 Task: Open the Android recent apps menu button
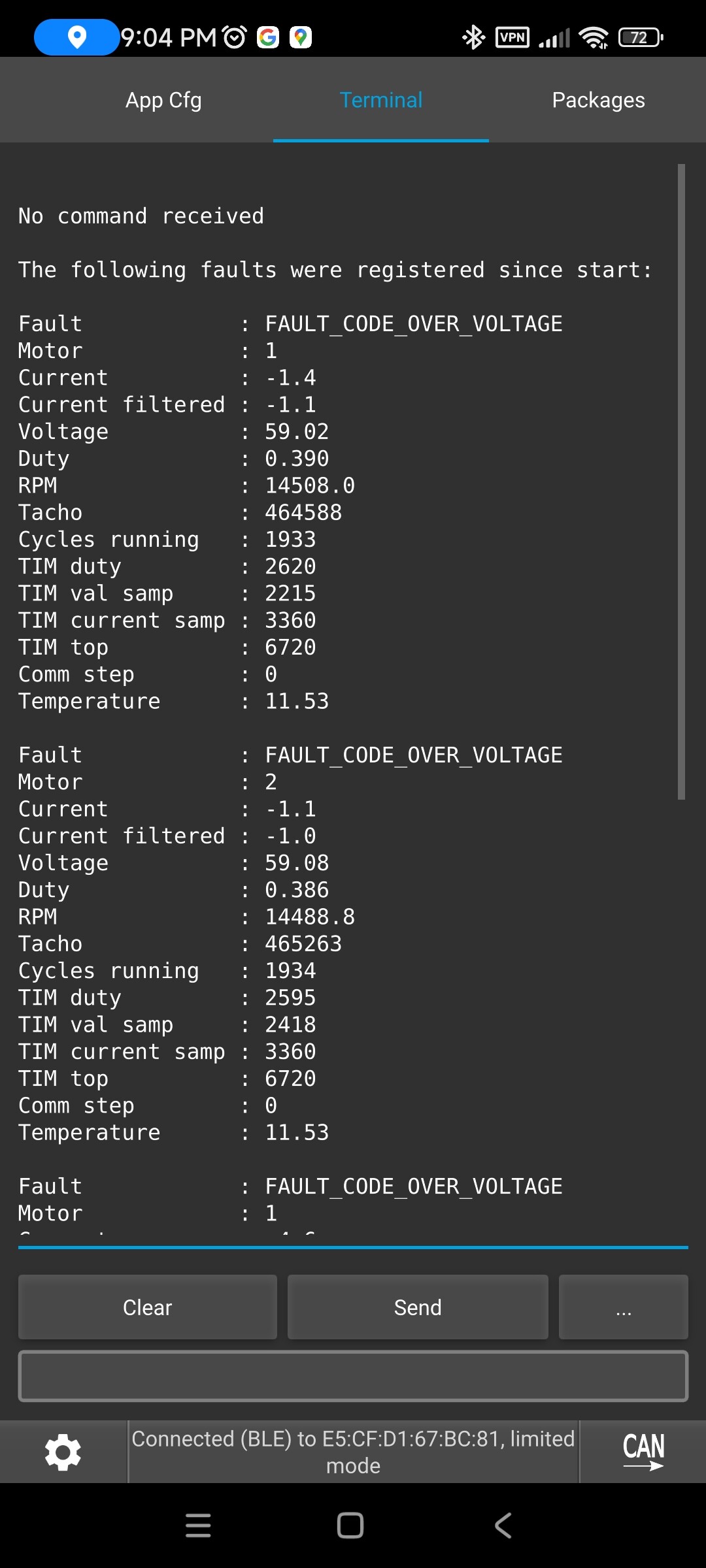pos(198,1526)
